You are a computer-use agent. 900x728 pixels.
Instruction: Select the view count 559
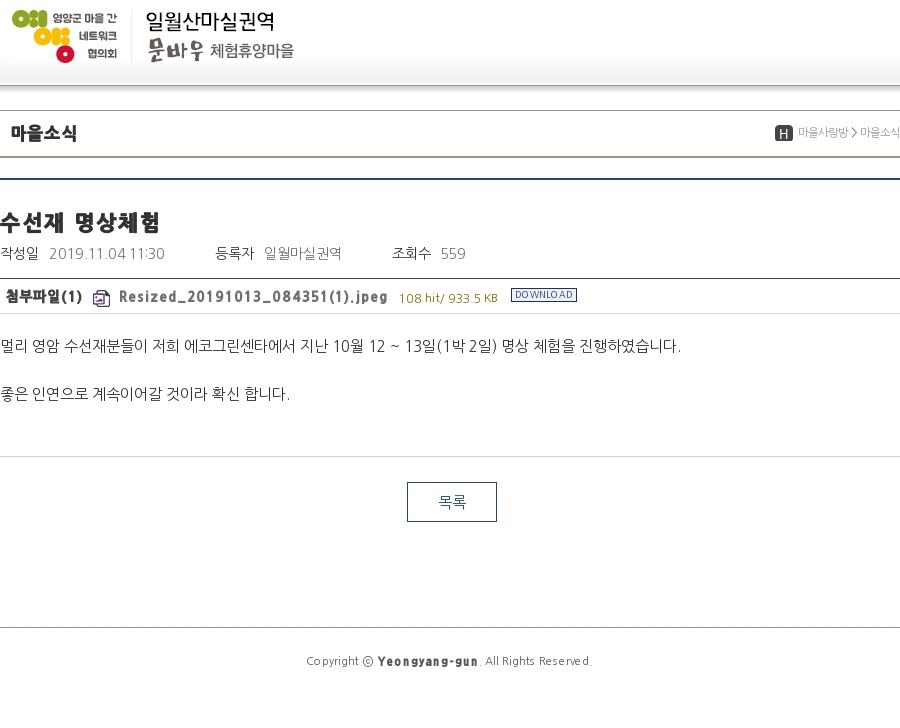click(x=453, y=254)
